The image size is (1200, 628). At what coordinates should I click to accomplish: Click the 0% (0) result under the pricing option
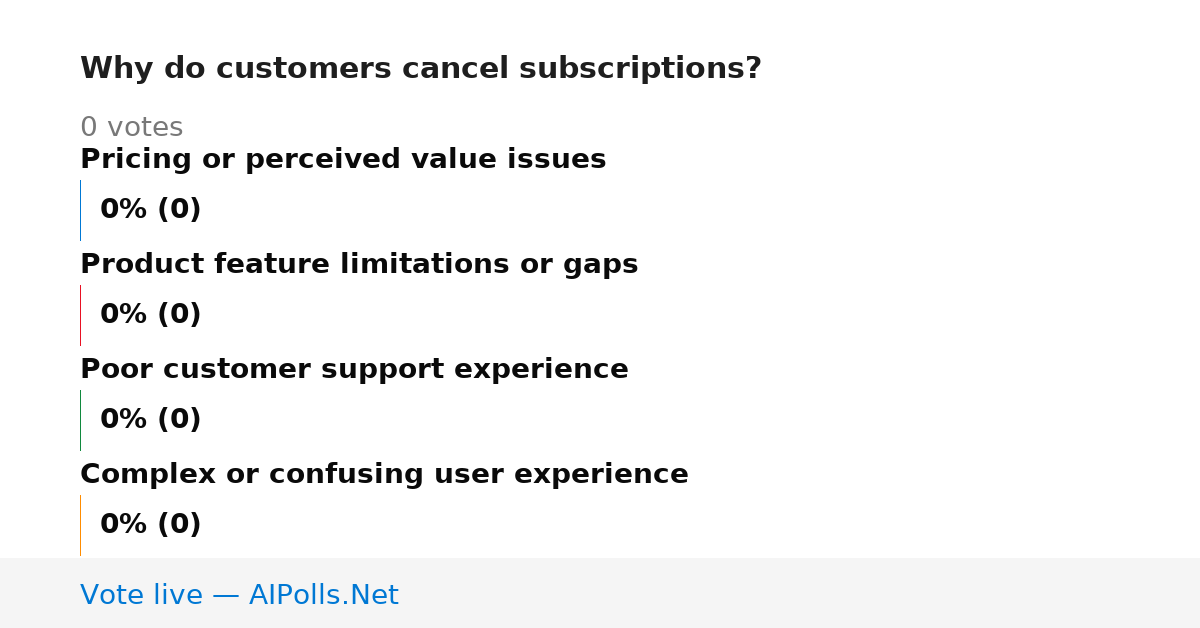click(x=151, y=210)
